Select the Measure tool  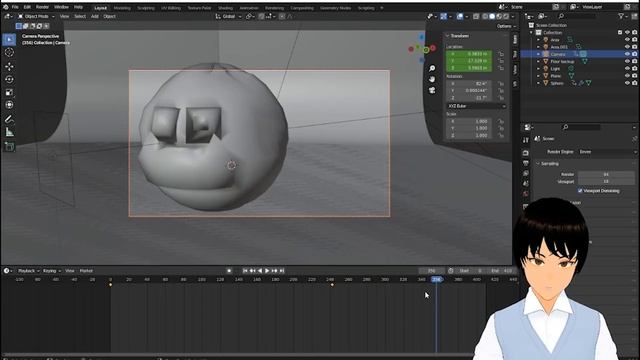[9, 132]
